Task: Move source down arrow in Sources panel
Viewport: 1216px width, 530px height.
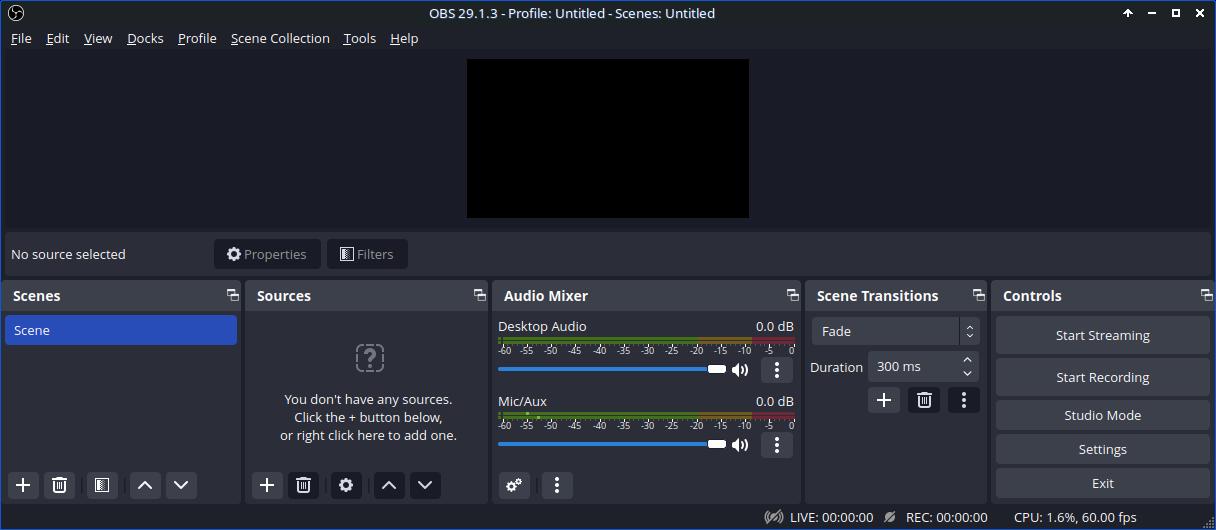Action: pos(425,485)
